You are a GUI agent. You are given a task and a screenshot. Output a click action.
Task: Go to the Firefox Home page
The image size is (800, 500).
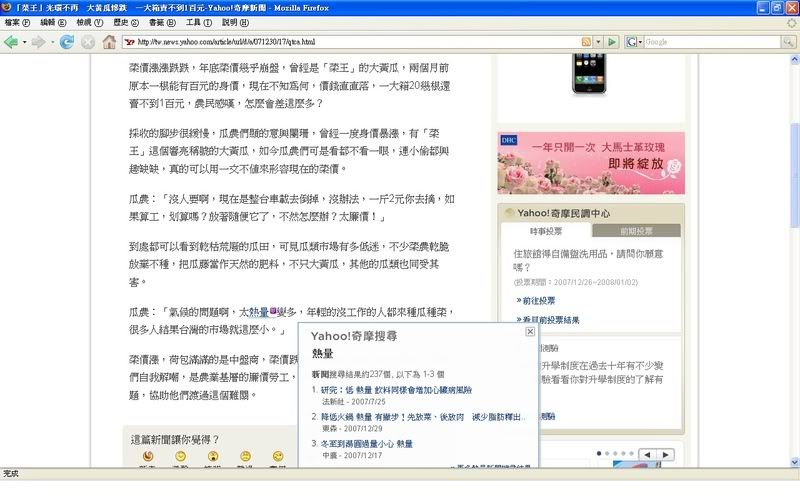point(110,42)
